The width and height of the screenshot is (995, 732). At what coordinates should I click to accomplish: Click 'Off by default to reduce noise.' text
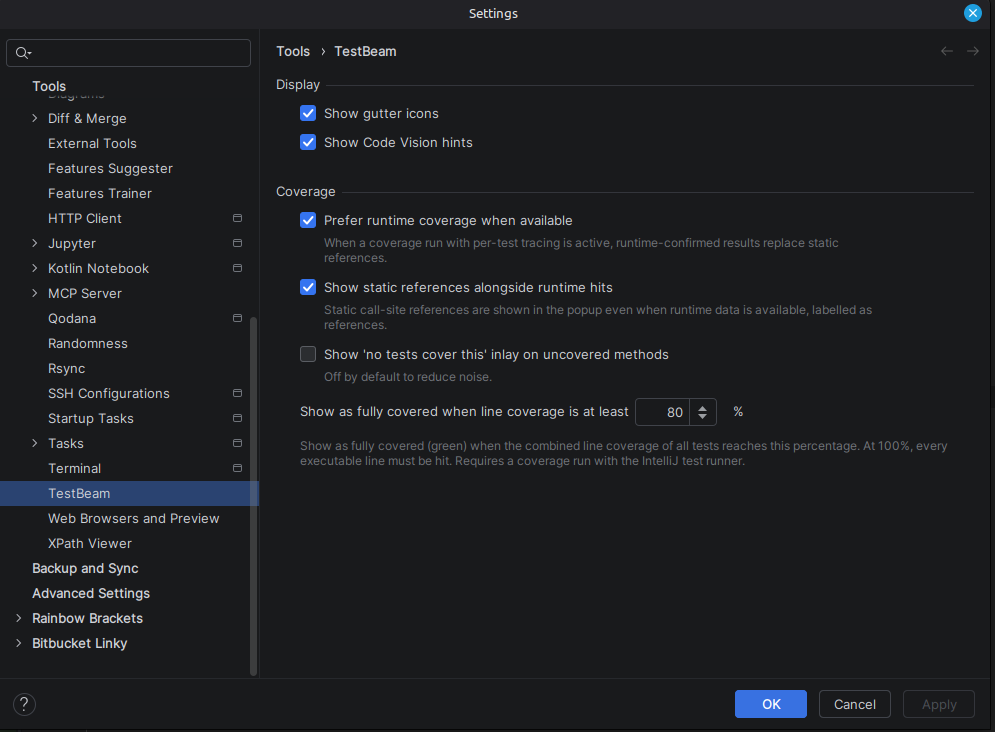[407, 377]
